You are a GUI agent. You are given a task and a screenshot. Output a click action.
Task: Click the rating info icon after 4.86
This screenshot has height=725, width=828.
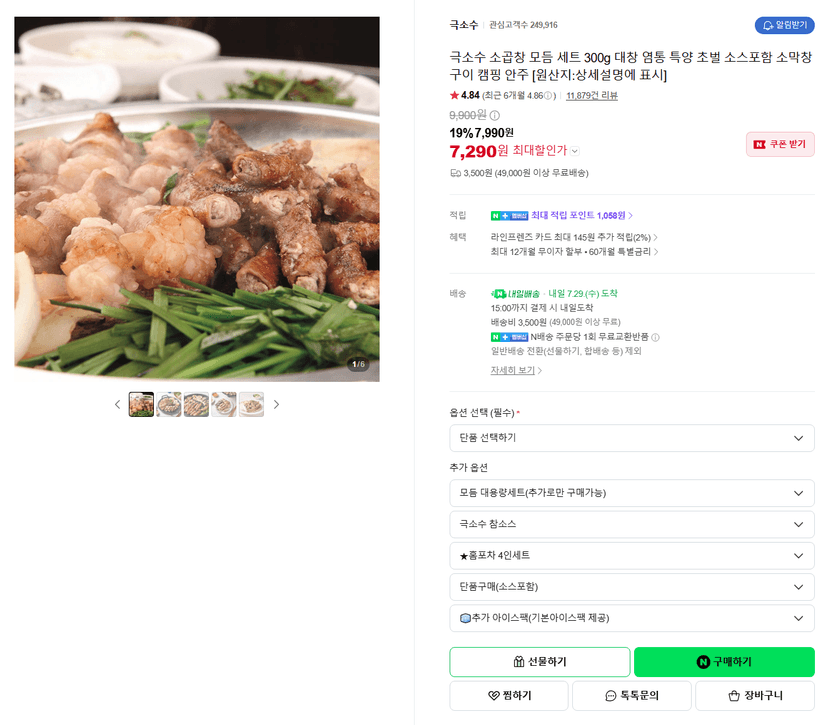coord(548,96)
